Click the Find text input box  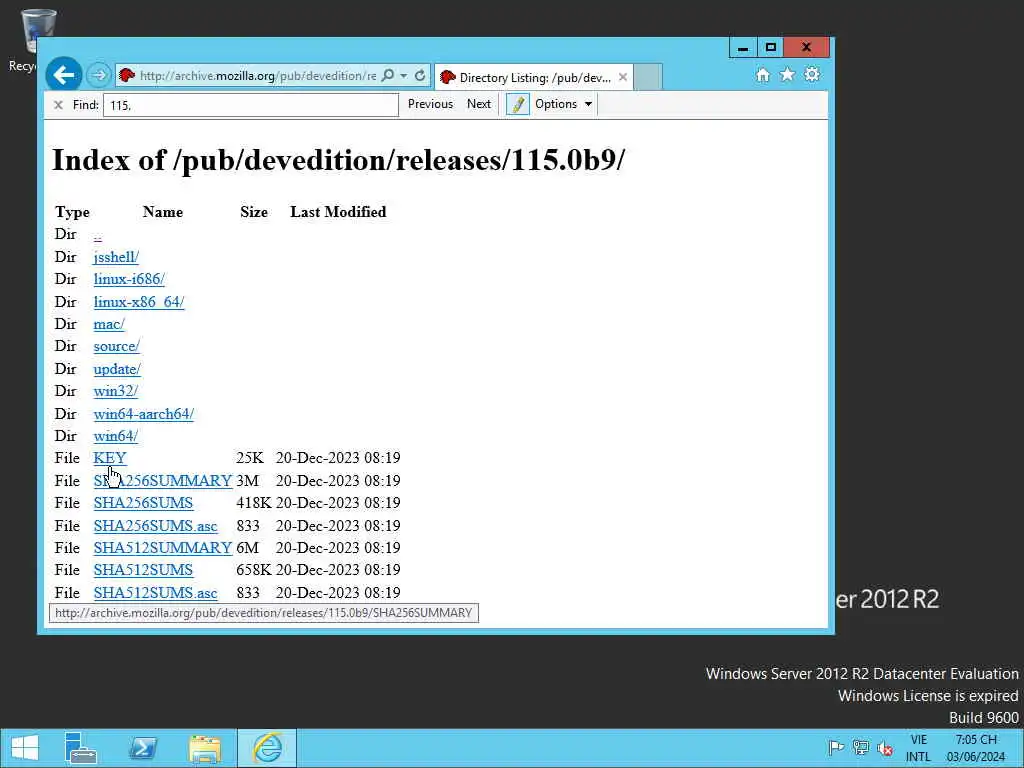pos(251,104)
